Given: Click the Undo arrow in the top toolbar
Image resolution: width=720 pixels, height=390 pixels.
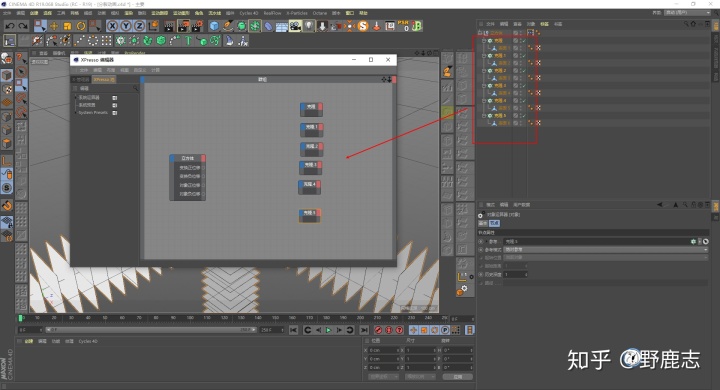Looking at the screenshot, I should (x=10, y=26).
